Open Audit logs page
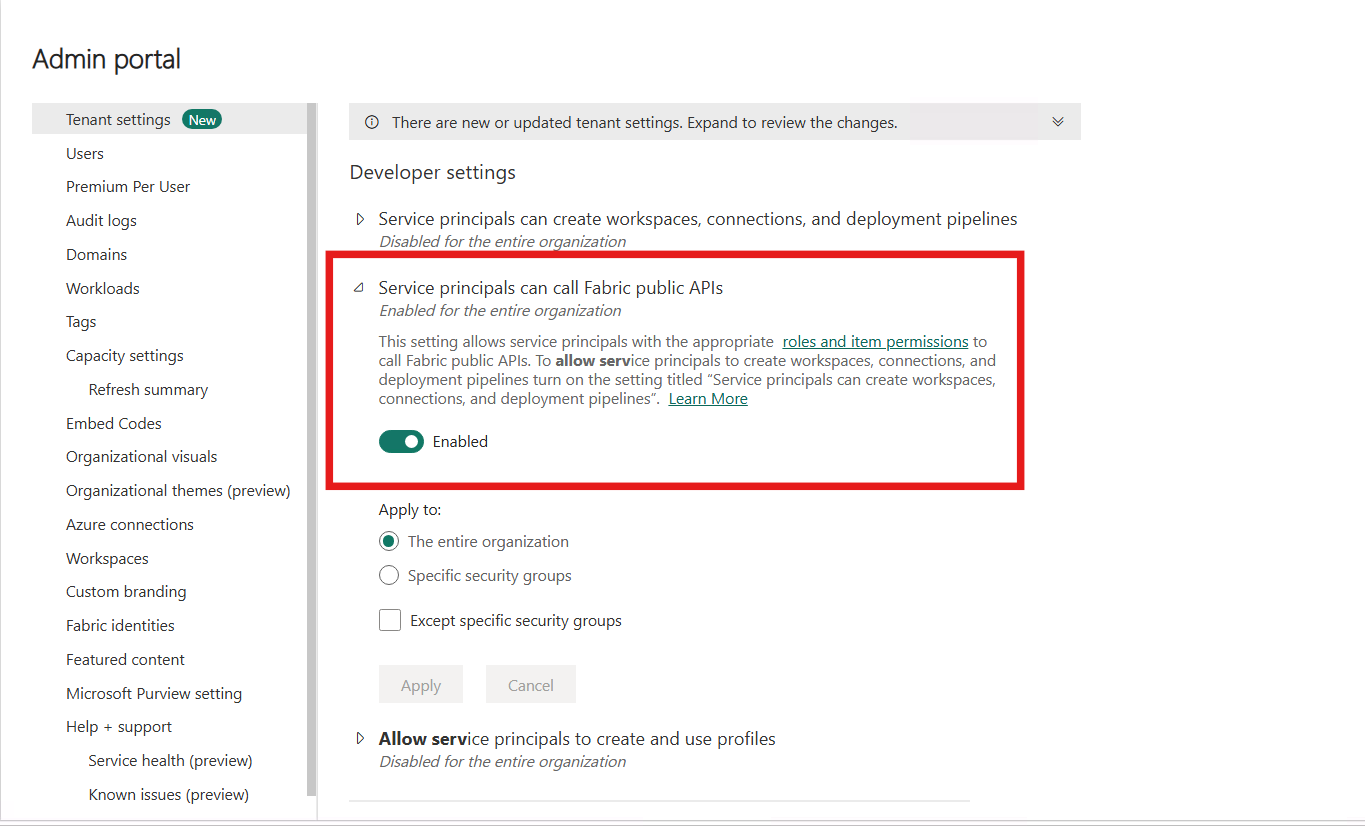Screen dimensions: 1365x826 coord(101,221)
